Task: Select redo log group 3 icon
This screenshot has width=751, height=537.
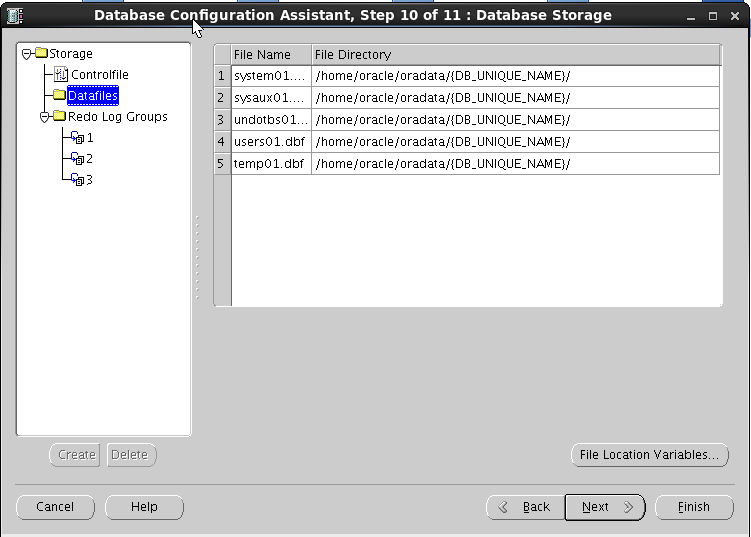Action: pyautogui.click(x=77, y=179)
